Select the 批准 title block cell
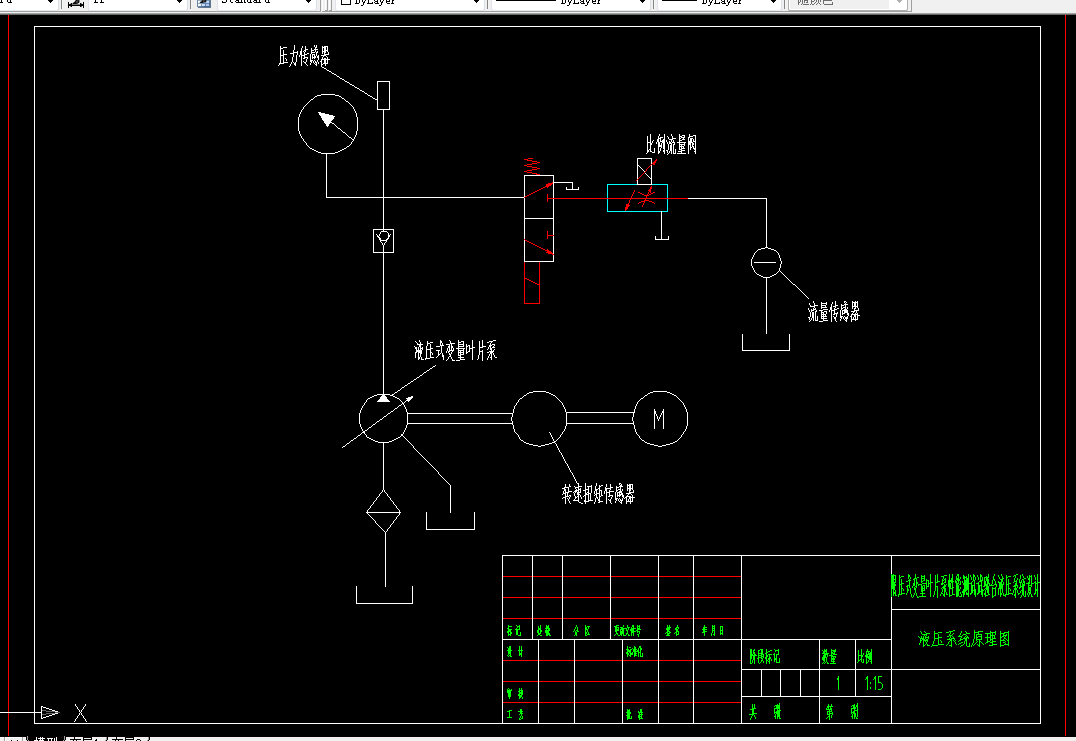The height and width of the screenshot is (741, 1076). click(634, 714)
